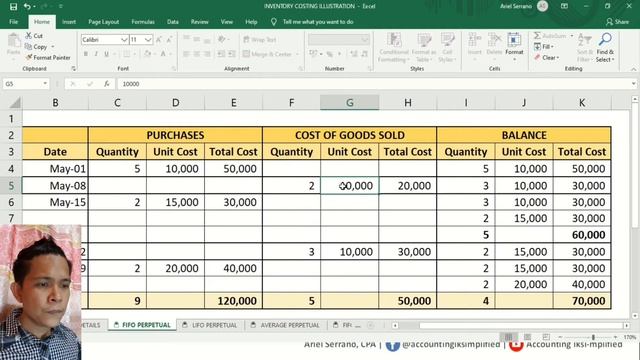
Task: Click the Copy icon in Clipboard group
Action: click(28, 47)
